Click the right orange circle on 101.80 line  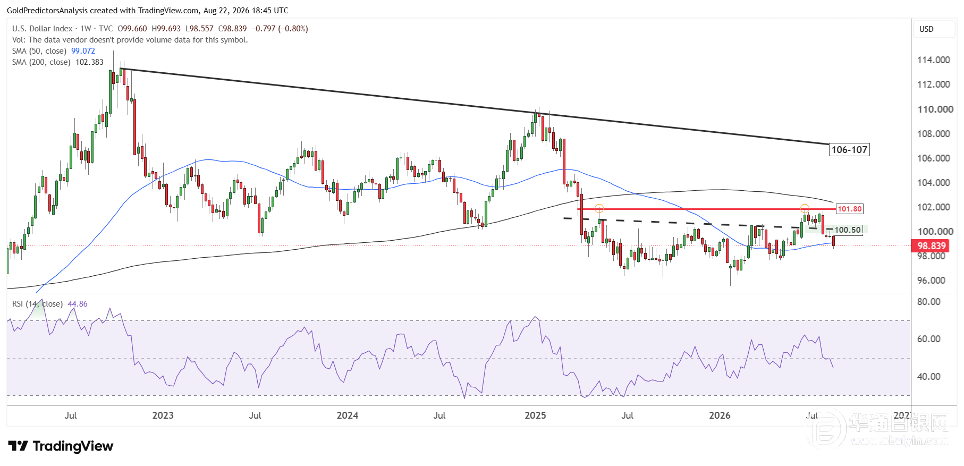tap(804, 208)
